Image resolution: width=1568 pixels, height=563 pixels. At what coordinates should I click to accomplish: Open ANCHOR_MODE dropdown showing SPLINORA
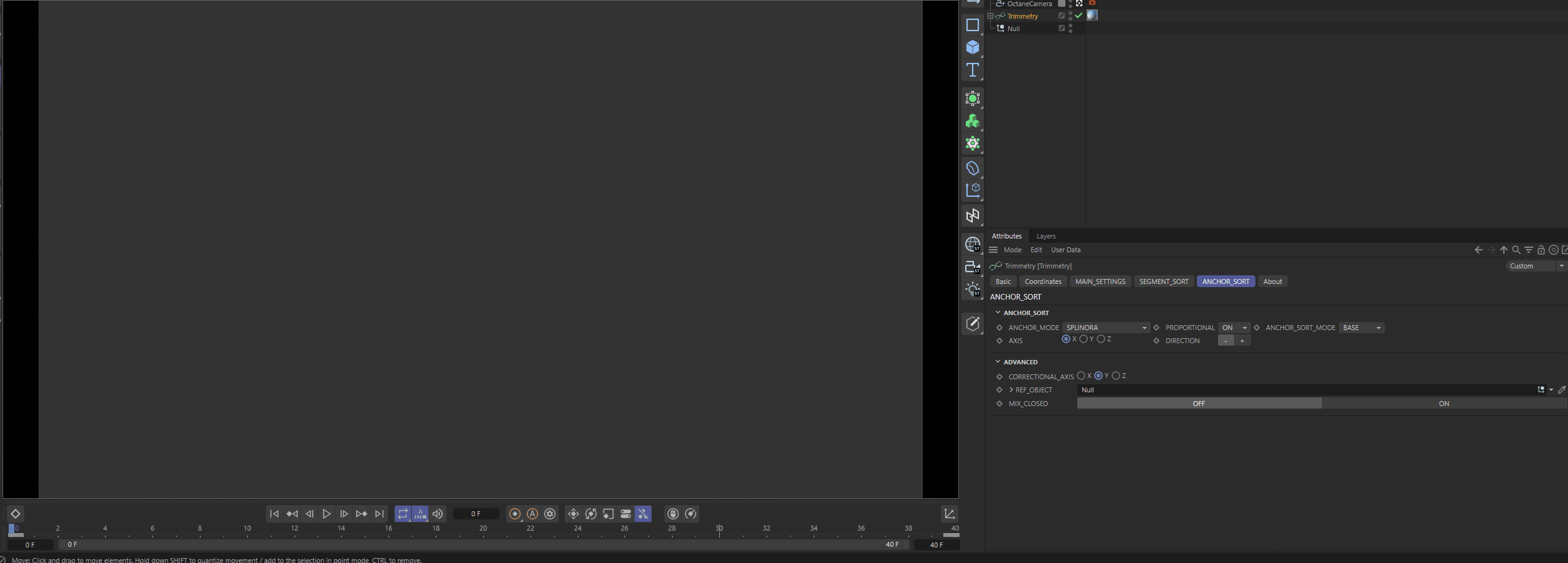coord(1106,328)
